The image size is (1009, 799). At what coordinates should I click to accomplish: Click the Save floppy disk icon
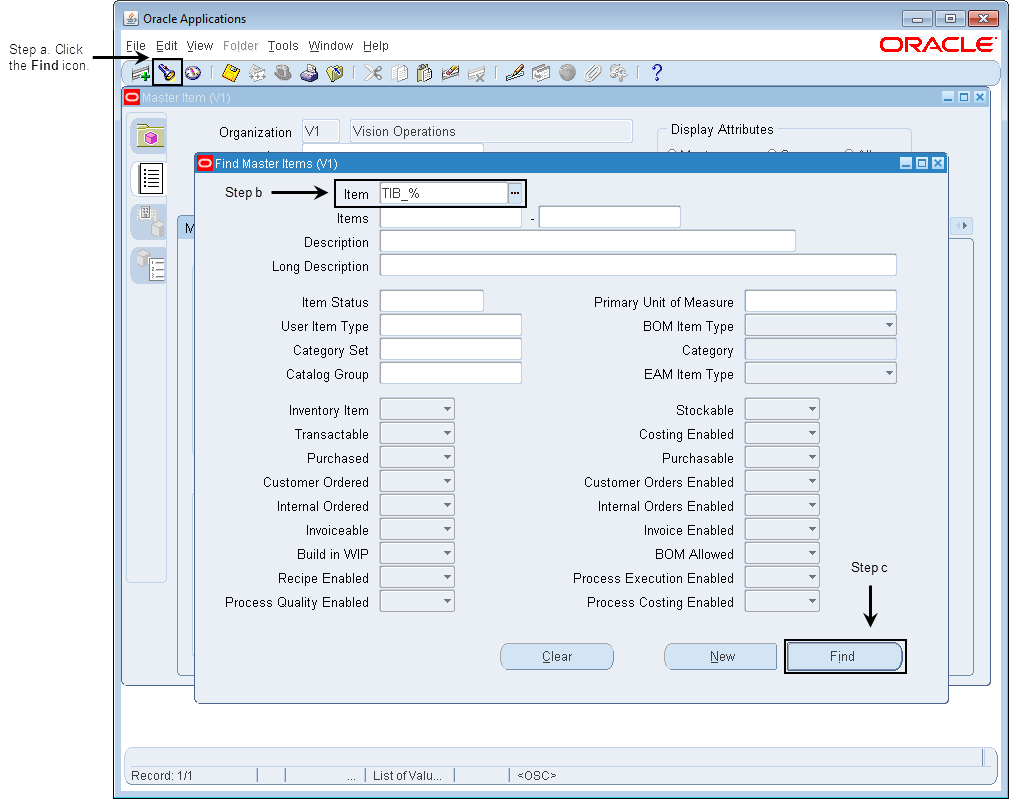point(231,73)
